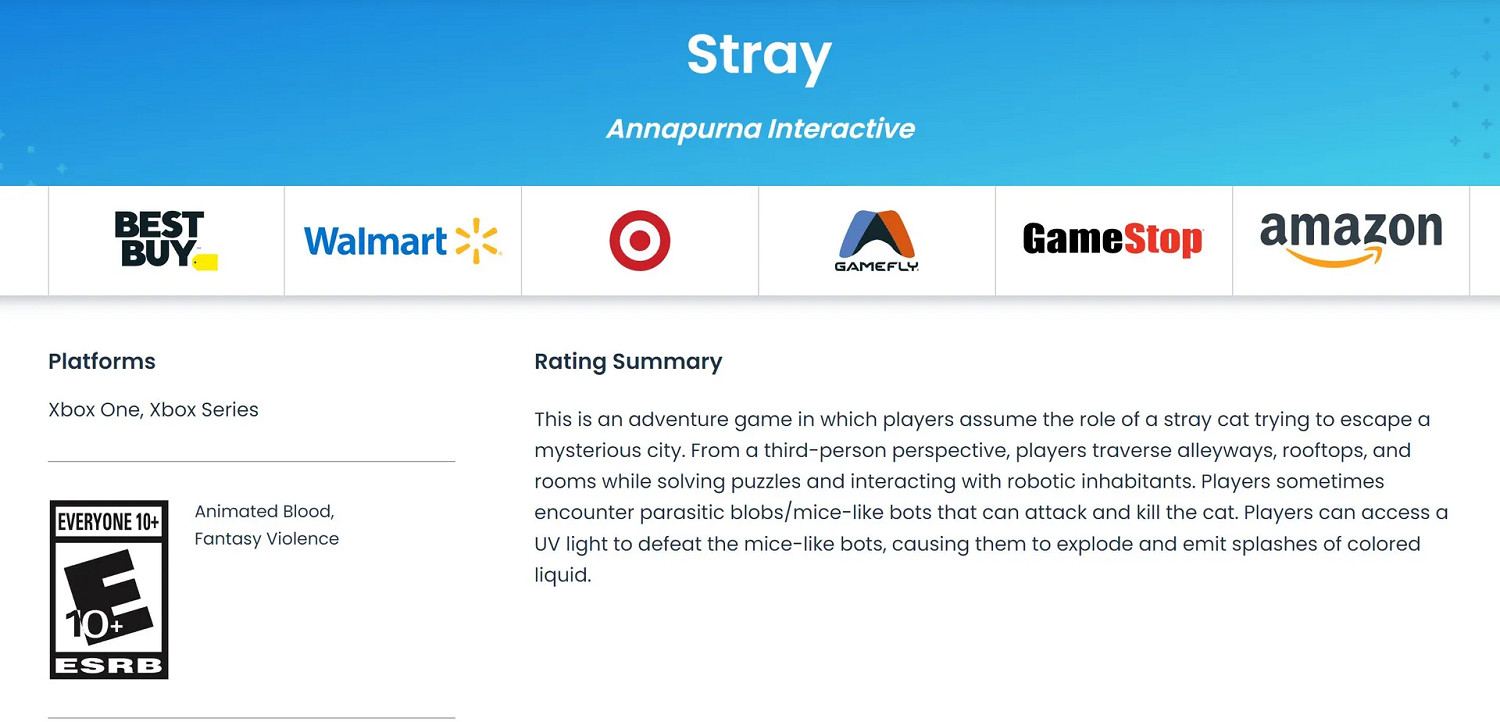Select the Target bullseye logo

pos(639,240)
